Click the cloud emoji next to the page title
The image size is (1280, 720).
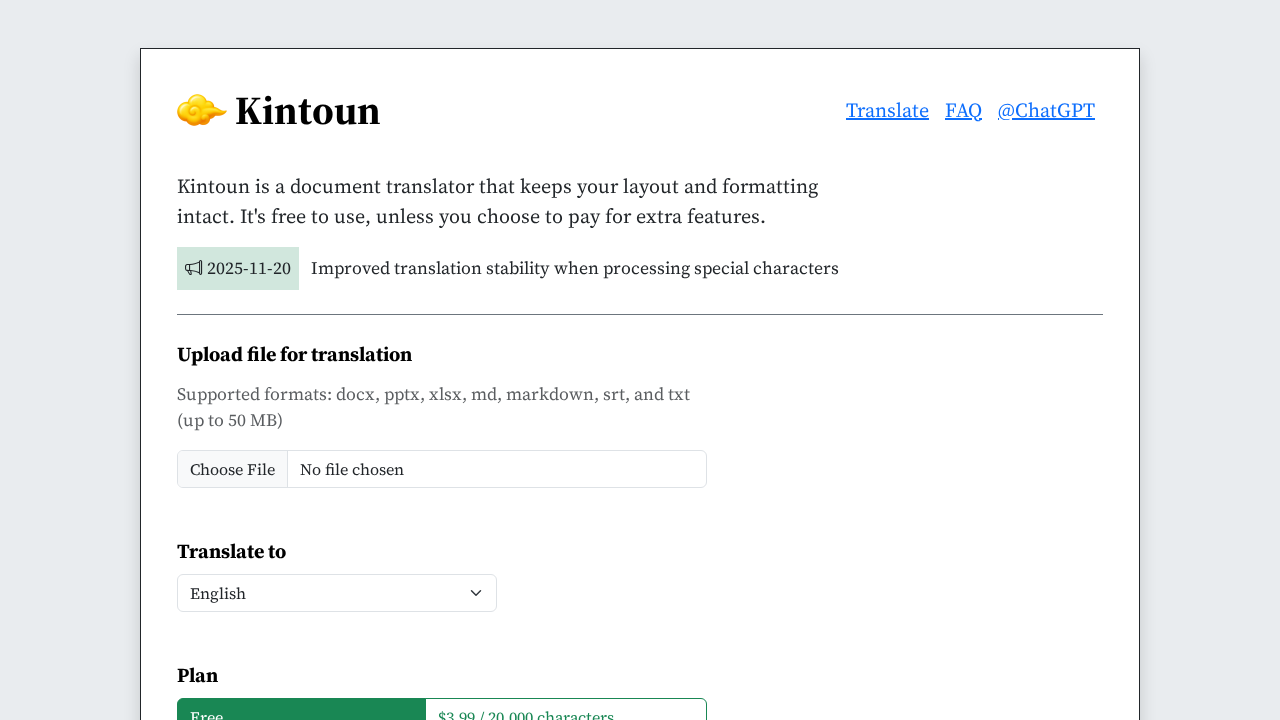pyautogui.click(x=200, y=111)
